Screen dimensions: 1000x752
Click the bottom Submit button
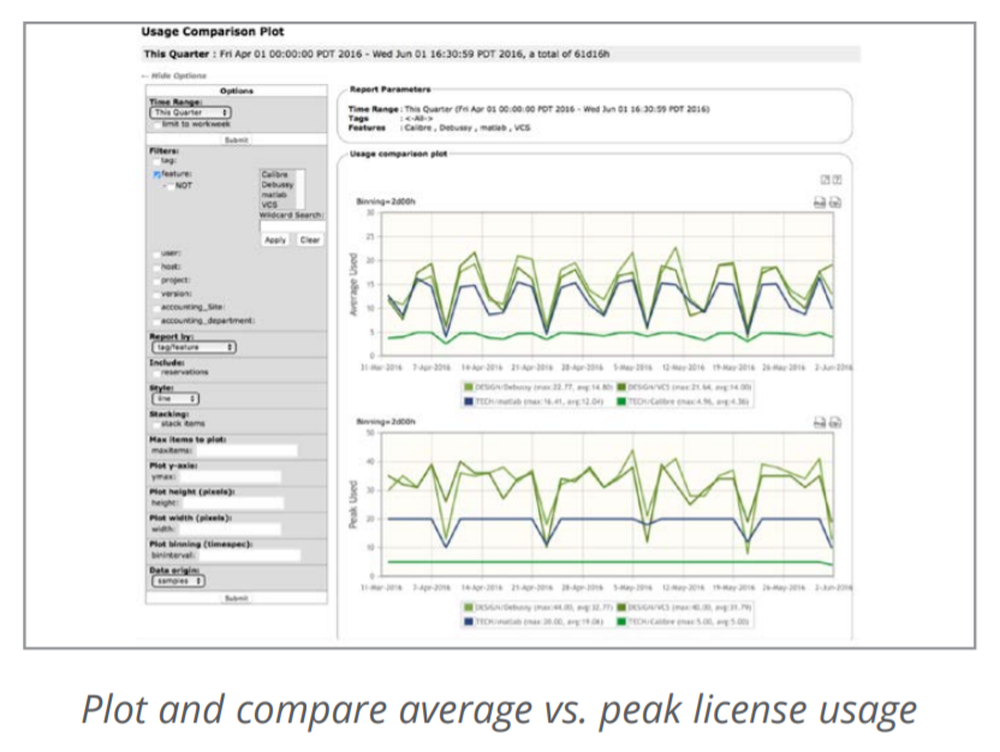pos(237,598)
